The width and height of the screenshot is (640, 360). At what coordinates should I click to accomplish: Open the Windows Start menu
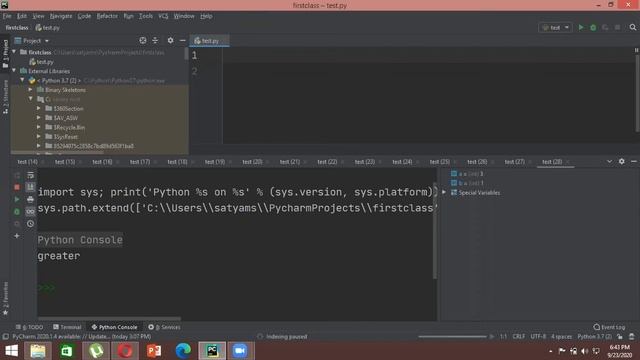click(11, 351)
